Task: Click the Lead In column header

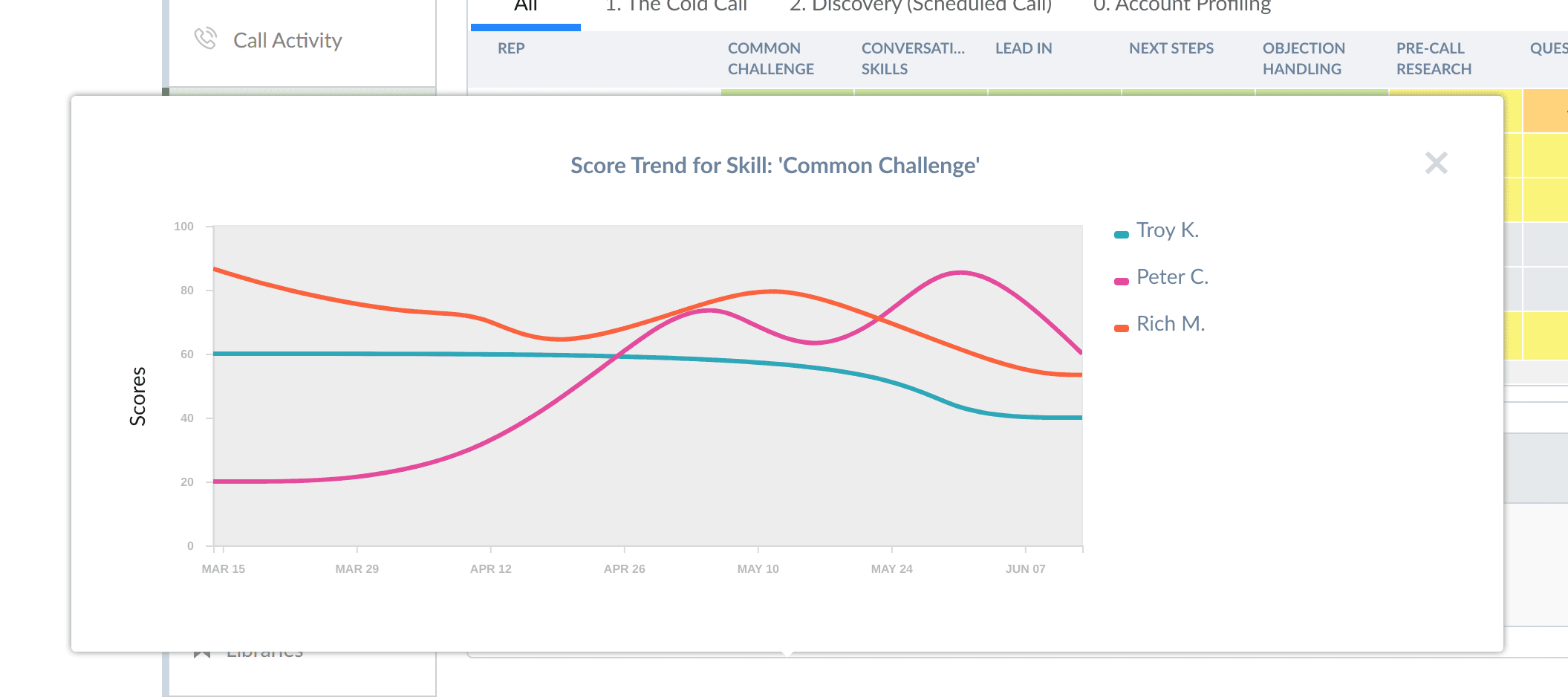Action: click(1024, 48)
